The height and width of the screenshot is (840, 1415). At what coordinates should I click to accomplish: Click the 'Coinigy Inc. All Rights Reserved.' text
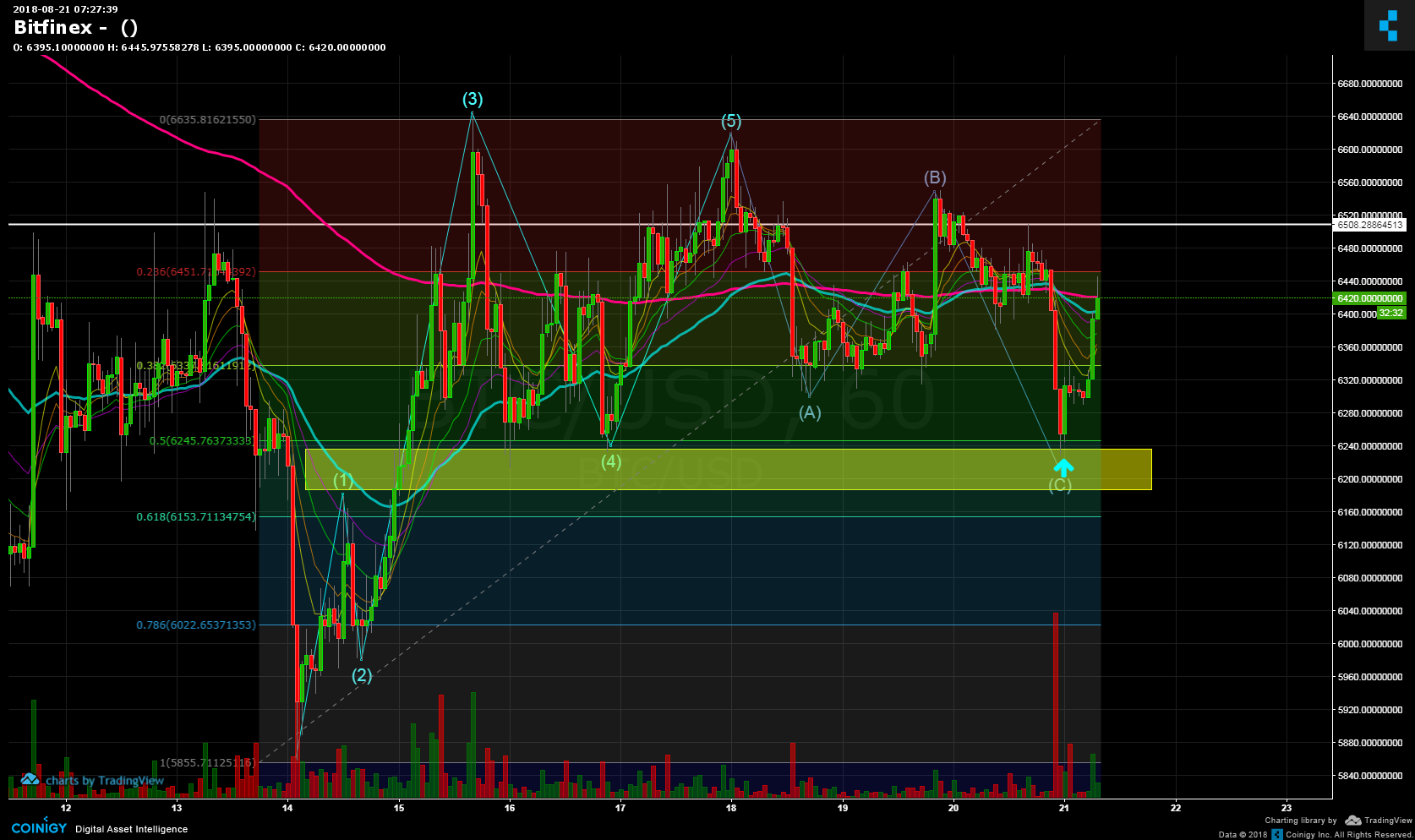point(1350,835)
